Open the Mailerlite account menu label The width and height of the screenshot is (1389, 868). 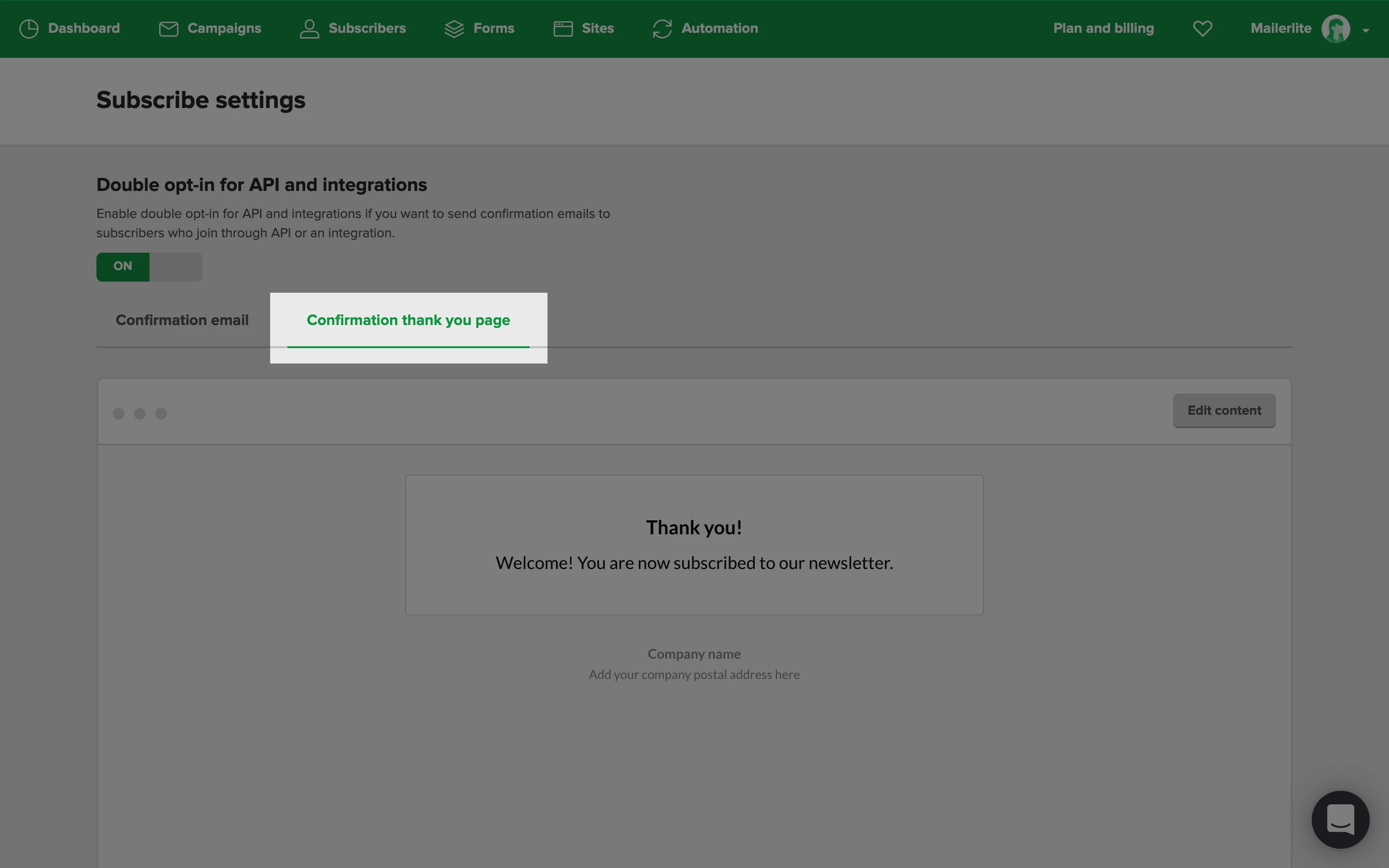point(1280,29)
